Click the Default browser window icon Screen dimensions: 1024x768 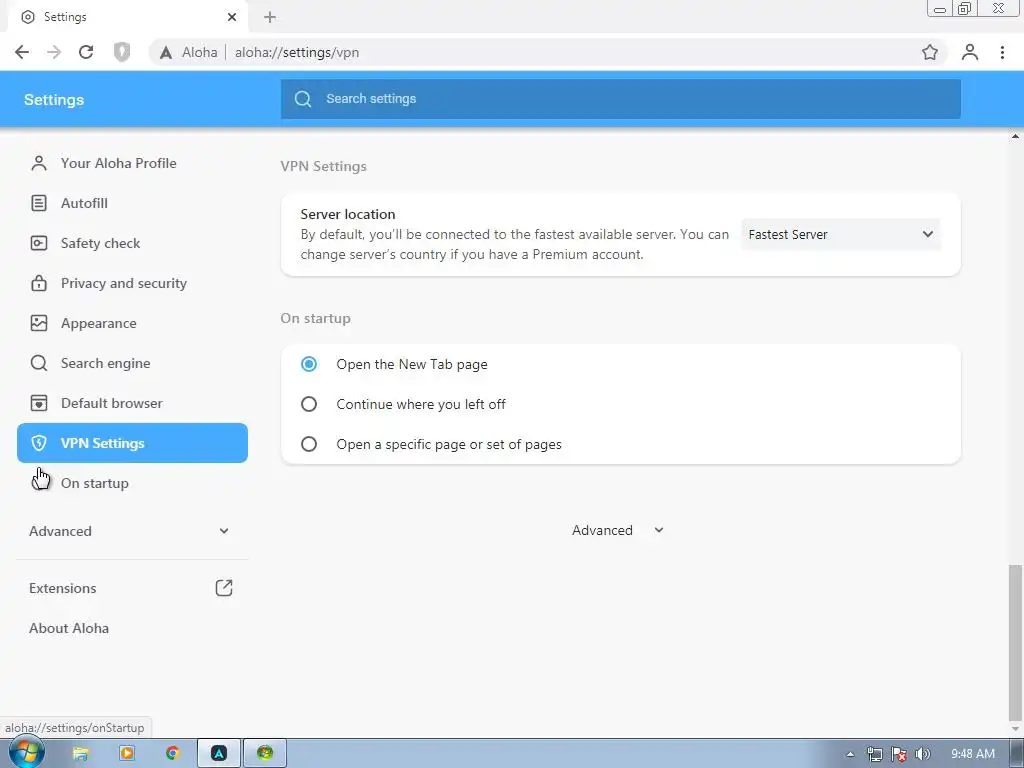click(39, 403)
